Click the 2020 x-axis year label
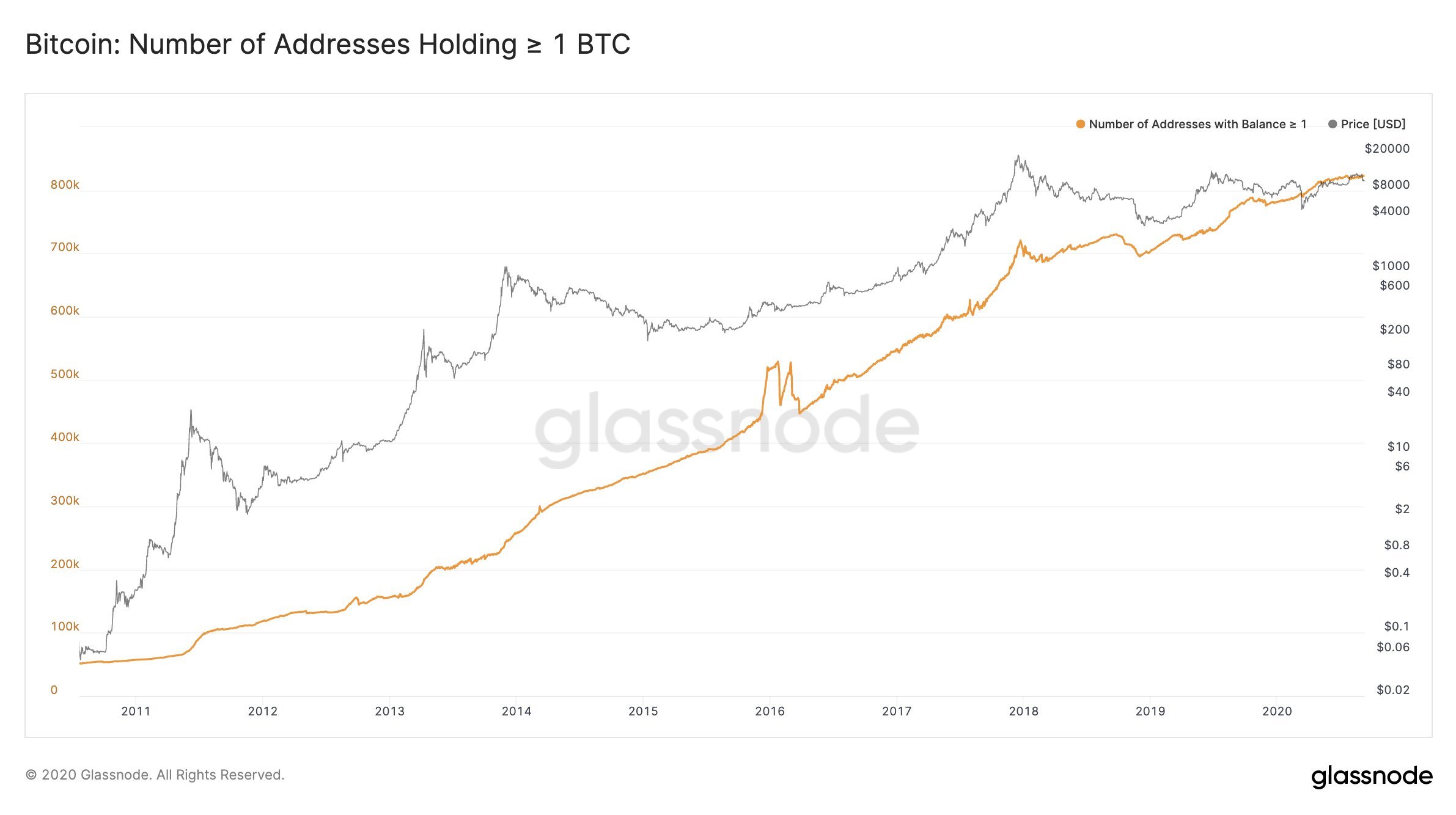Screen dimensions: 1456x815 [1277, 711]
